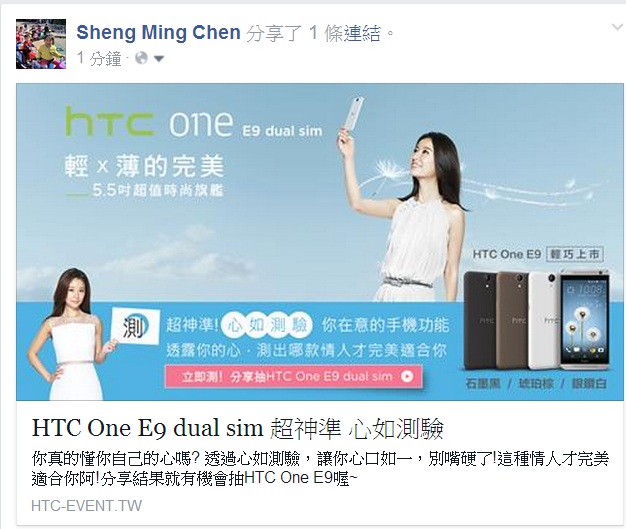
Task: Click the link description text
Action: point(320,469)
